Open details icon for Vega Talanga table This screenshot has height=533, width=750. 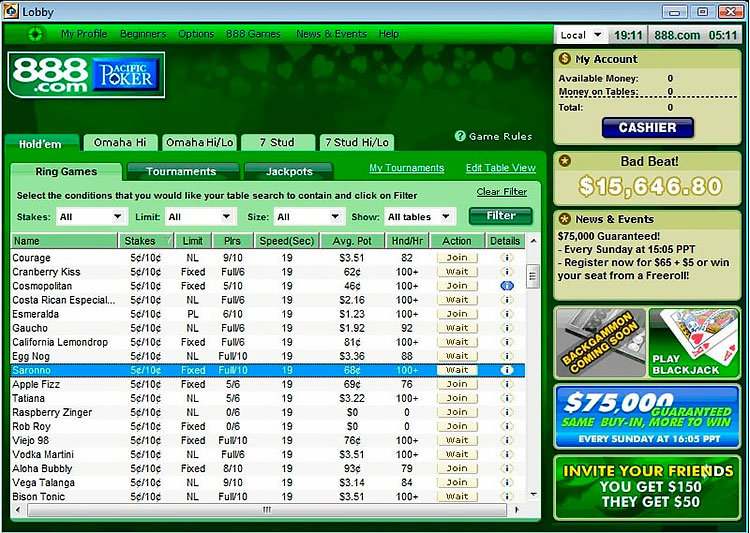click(x=507, y=482)
